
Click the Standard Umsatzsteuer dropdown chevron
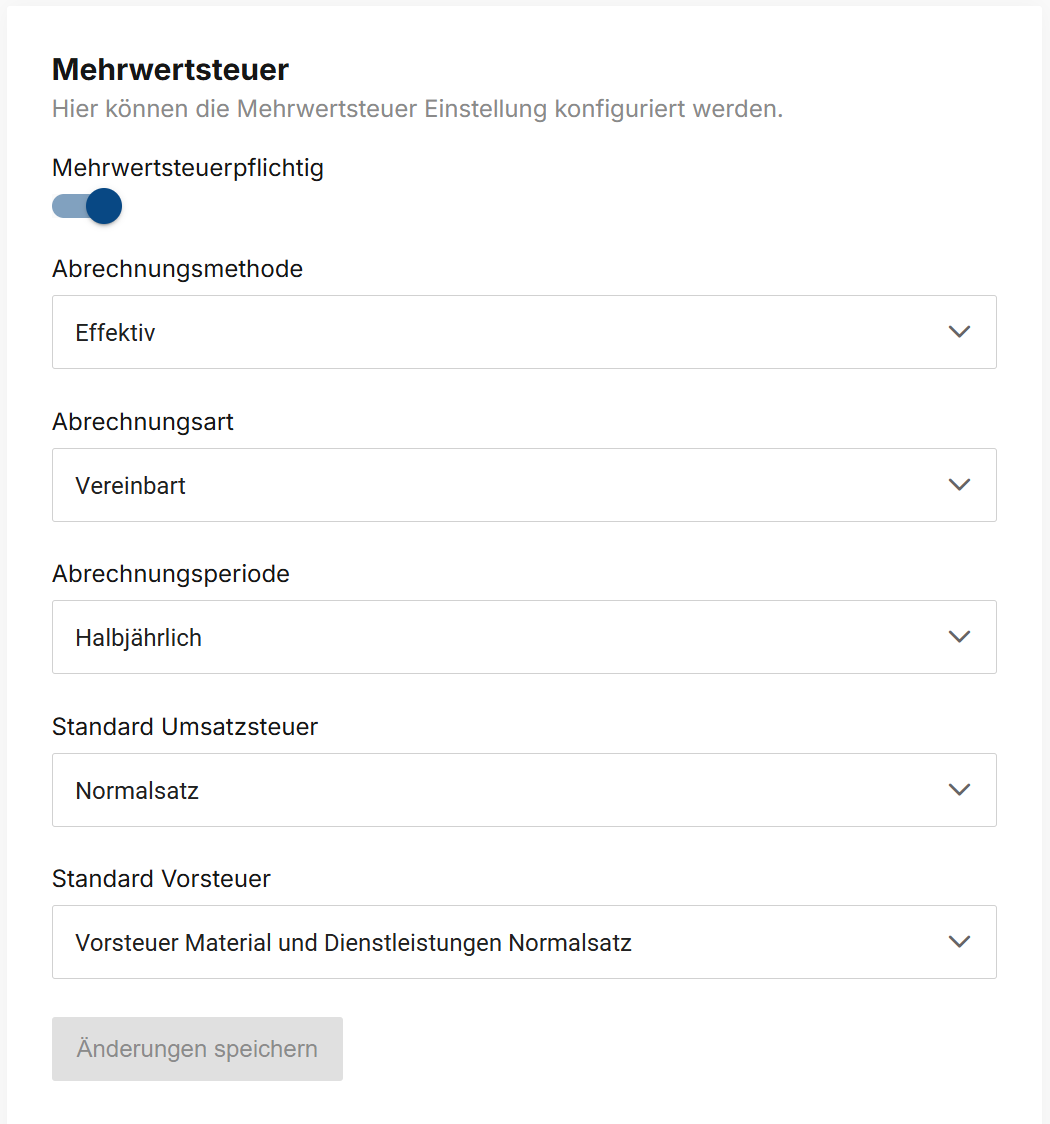tap(959, 789)
